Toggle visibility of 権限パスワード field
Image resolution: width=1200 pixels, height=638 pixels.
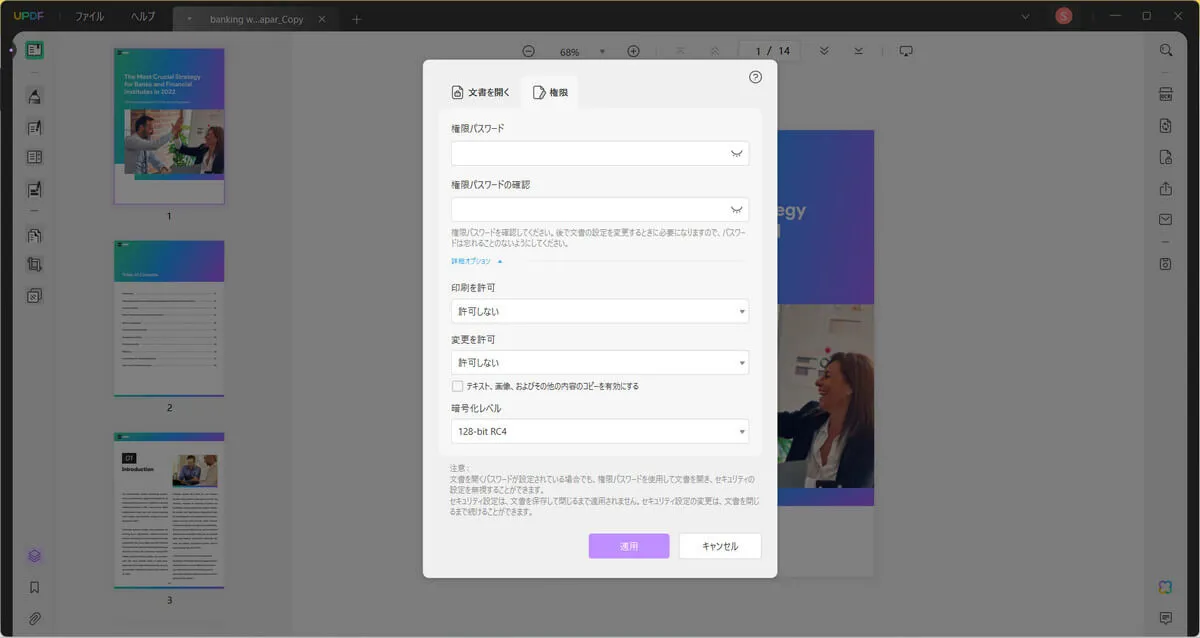[x=737, y=153]
